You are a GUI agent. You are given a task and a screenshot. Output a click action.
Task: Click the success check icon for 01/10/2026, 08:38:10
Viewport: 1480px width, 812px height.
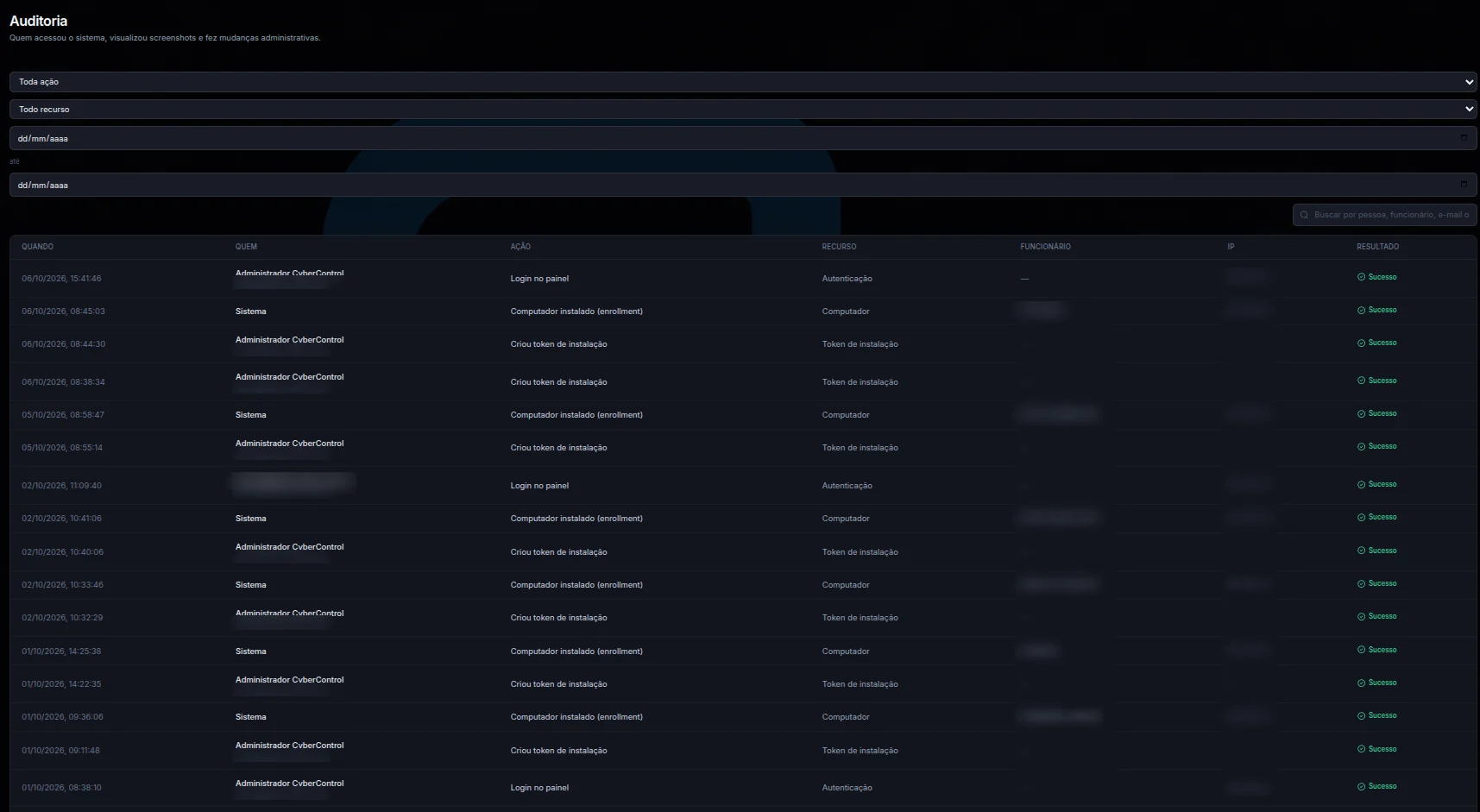pyautogui.click(x=1361, y=786)
